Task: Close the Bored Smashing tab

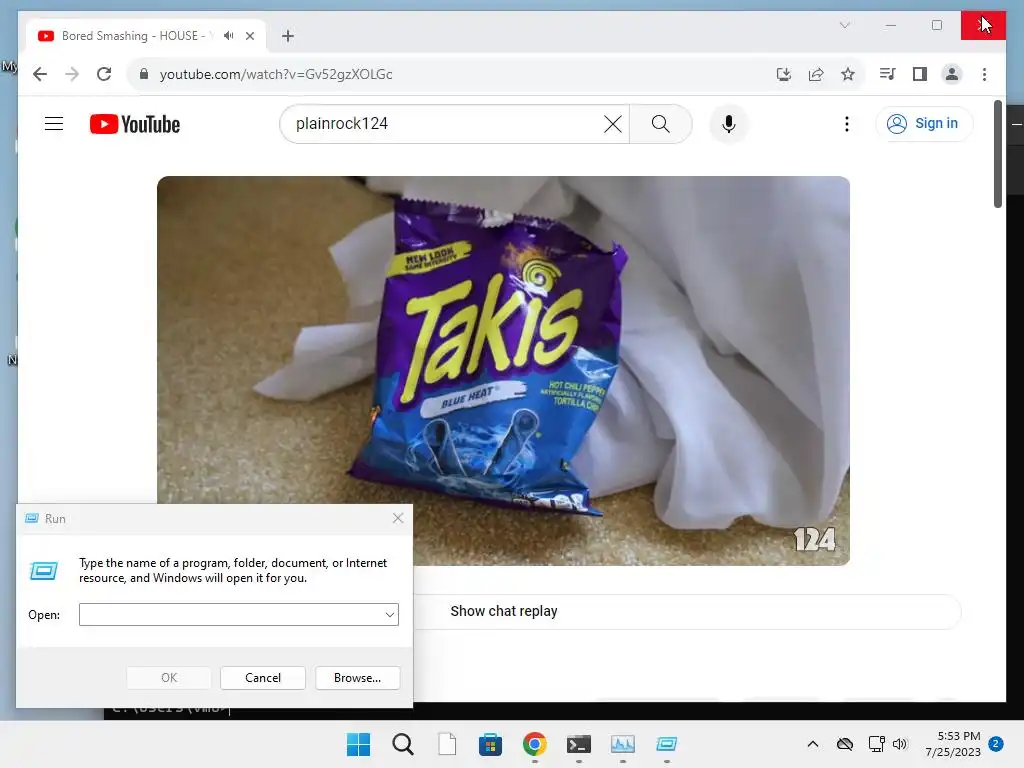Action: pyautogui.click(x=249, y=36)
